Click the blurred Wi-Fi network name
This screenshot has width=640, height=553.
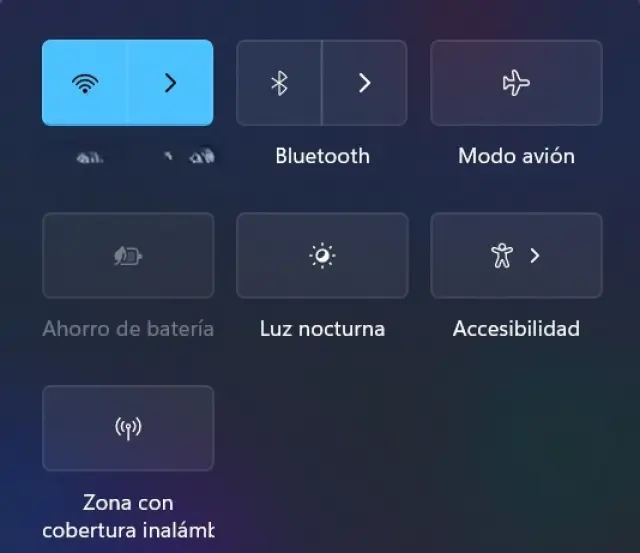(x=145, y=156)
